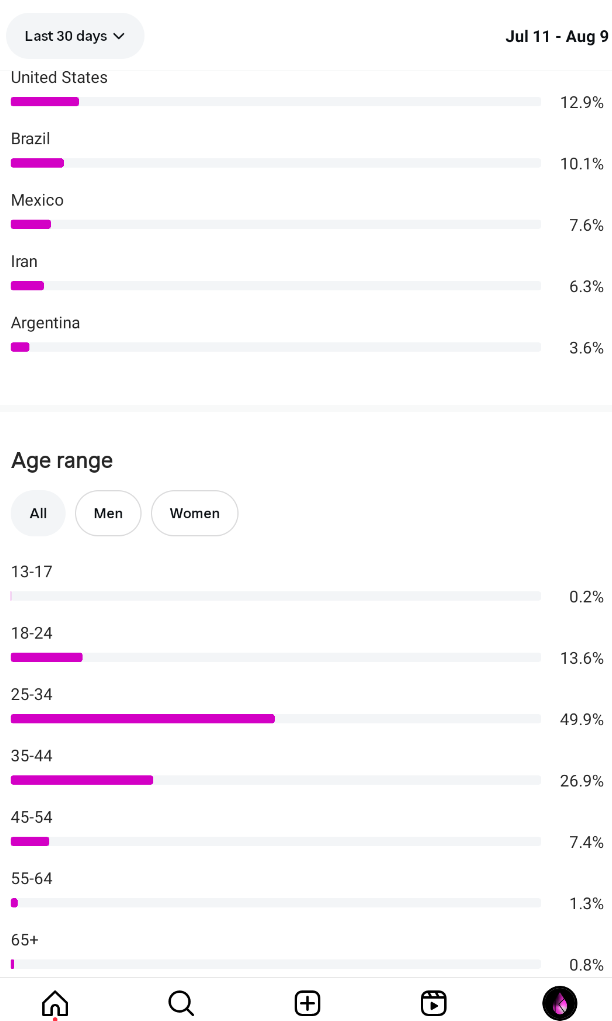Select the All age filter
Image resolution: width=612 pixels, height=1021 pixels.
(x=38, y=513)
